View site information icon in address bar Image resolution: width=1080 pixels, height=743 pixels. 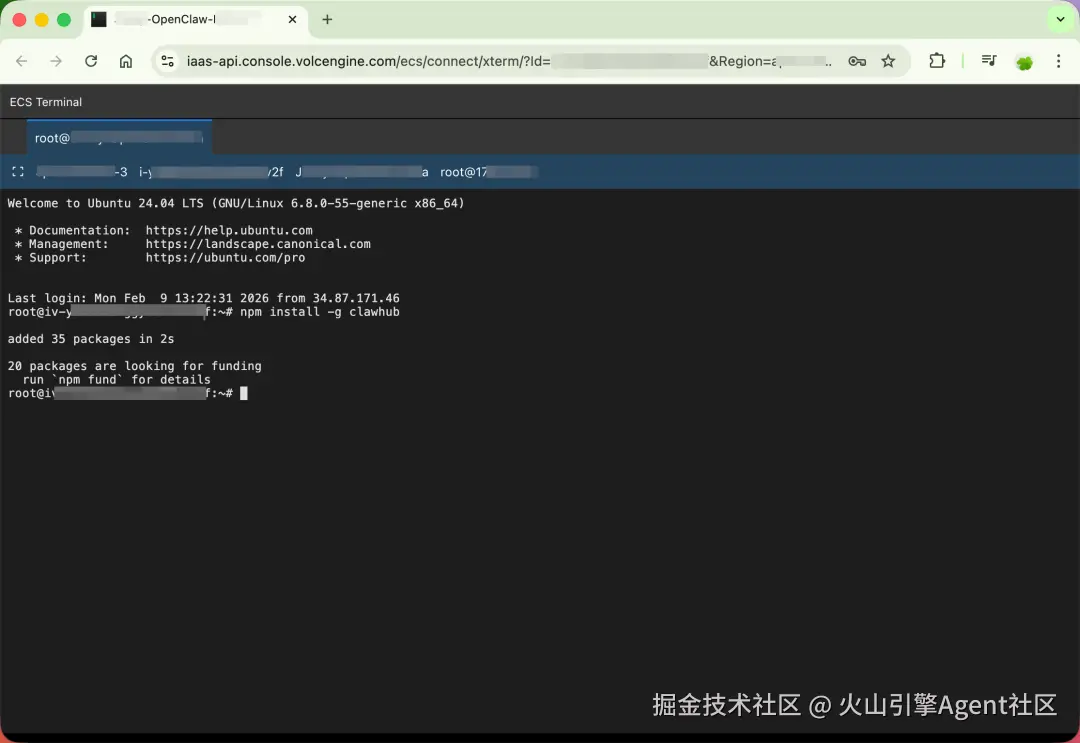click(x=167, y=61)
